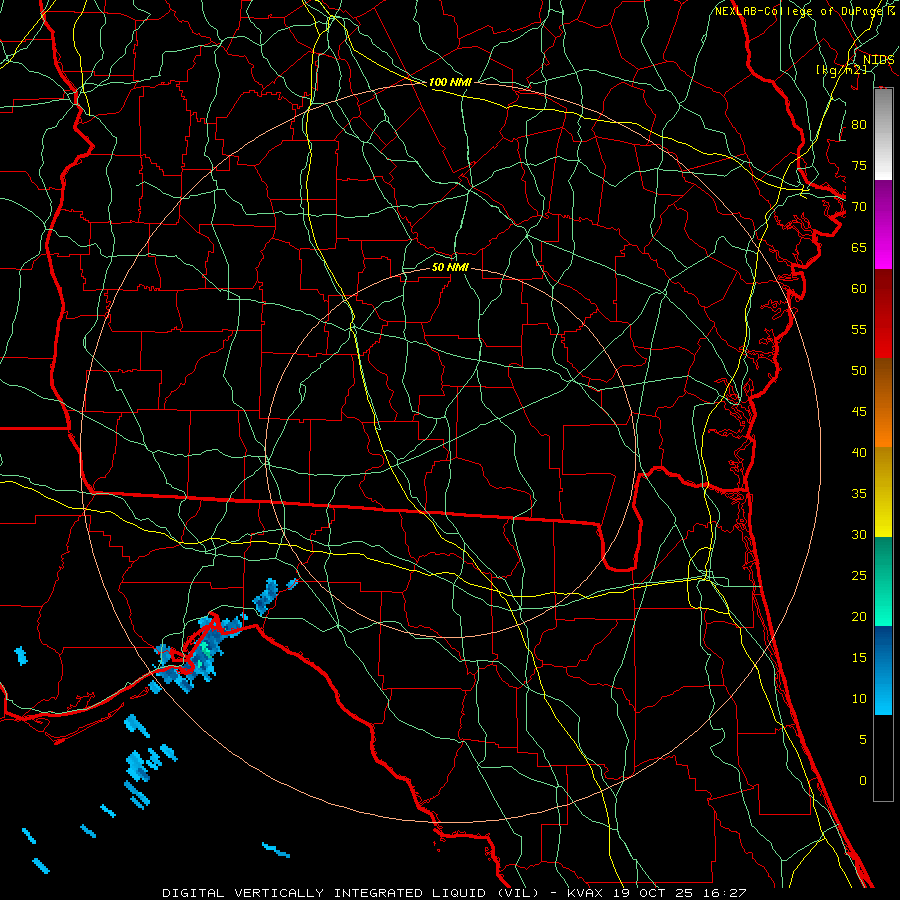Click the legend value "80"
Image resolution: width=900 pixels, height=900 pixels.
859,125
